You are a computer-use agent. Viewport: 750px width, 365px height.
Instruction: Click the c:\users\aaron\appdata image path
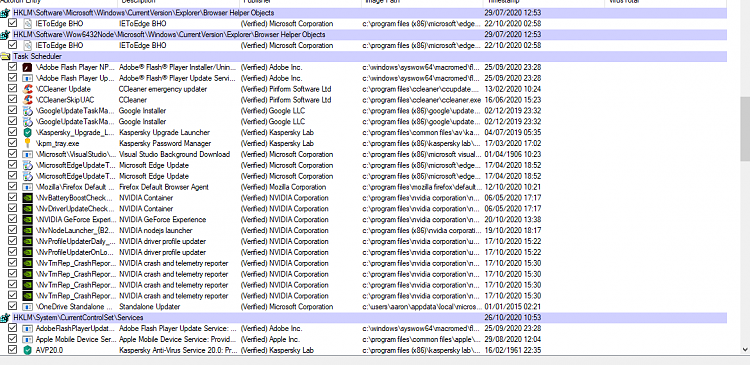(421, 307)
